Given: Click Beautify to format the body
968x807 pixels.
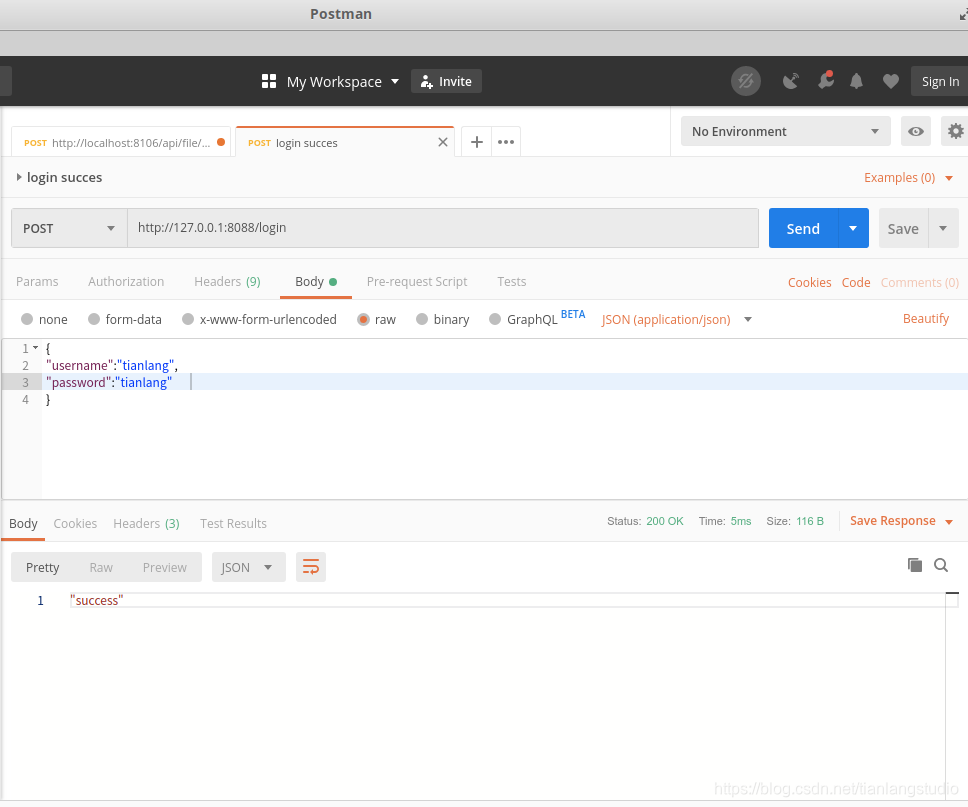Looking at the screenshot, I should pos(925,319).
